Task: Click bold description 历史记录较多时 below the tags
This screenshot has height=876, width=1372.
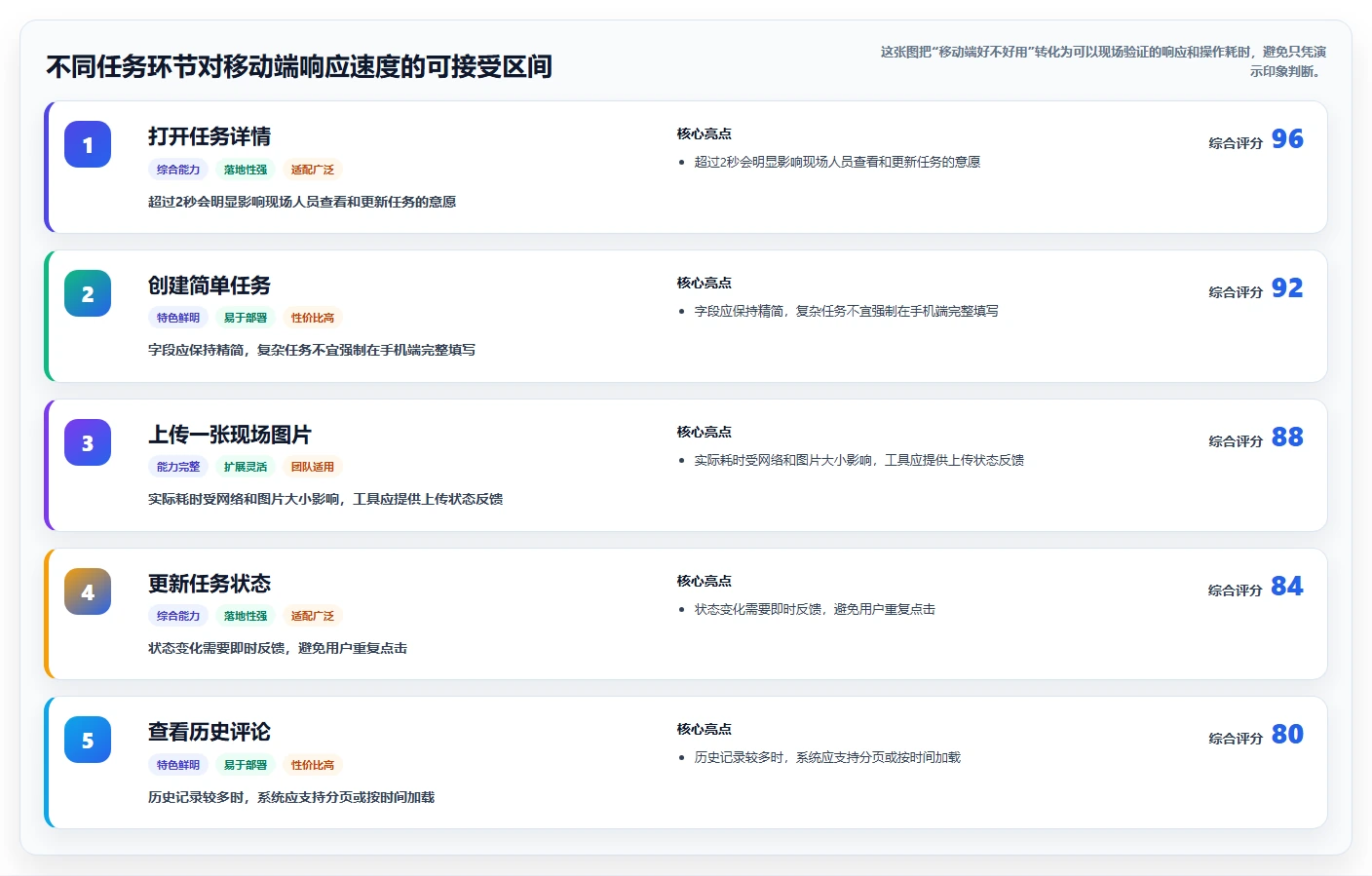Action: click(x=291, y=797)
